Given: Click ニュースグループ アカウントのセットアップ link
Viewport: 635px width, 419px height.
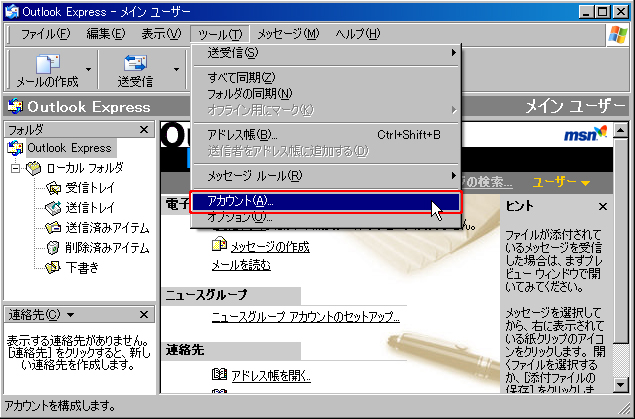Looking at the screenshot, I should tap(306, 317).
